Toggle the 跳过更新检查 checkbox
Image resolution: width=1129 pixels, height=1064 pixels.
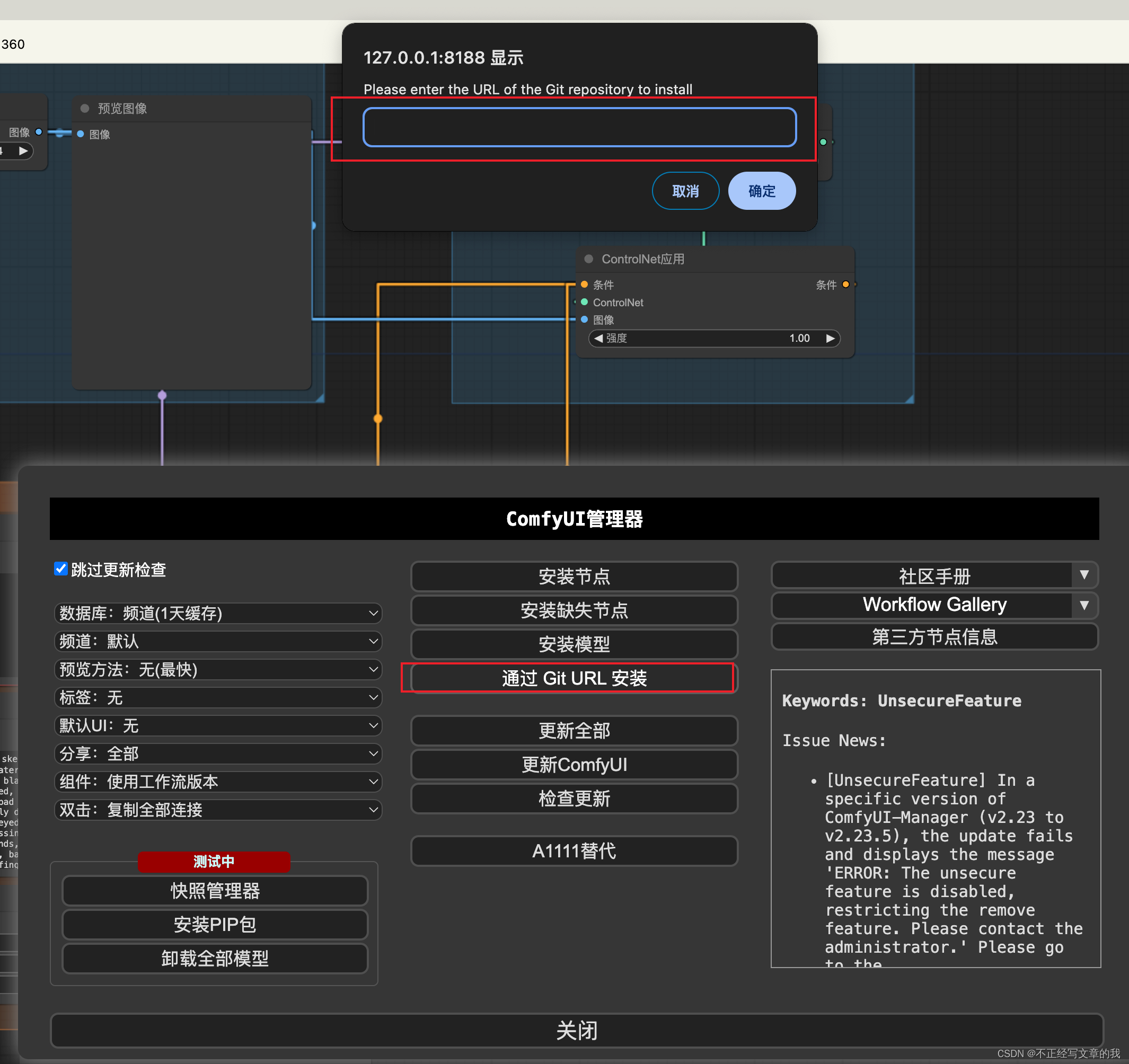(61, 569)
